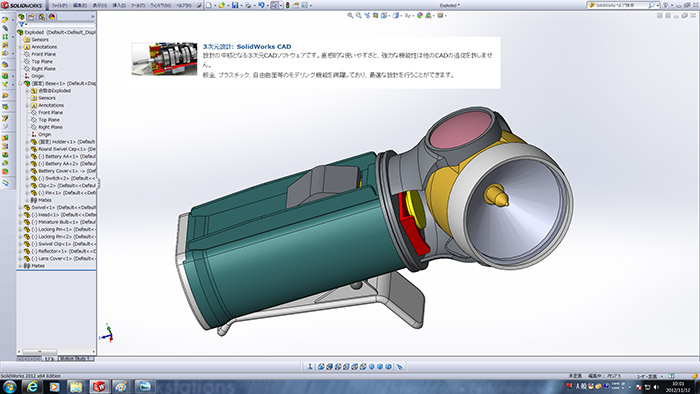Click the Save icon in the top toolbar

(235, 5)
